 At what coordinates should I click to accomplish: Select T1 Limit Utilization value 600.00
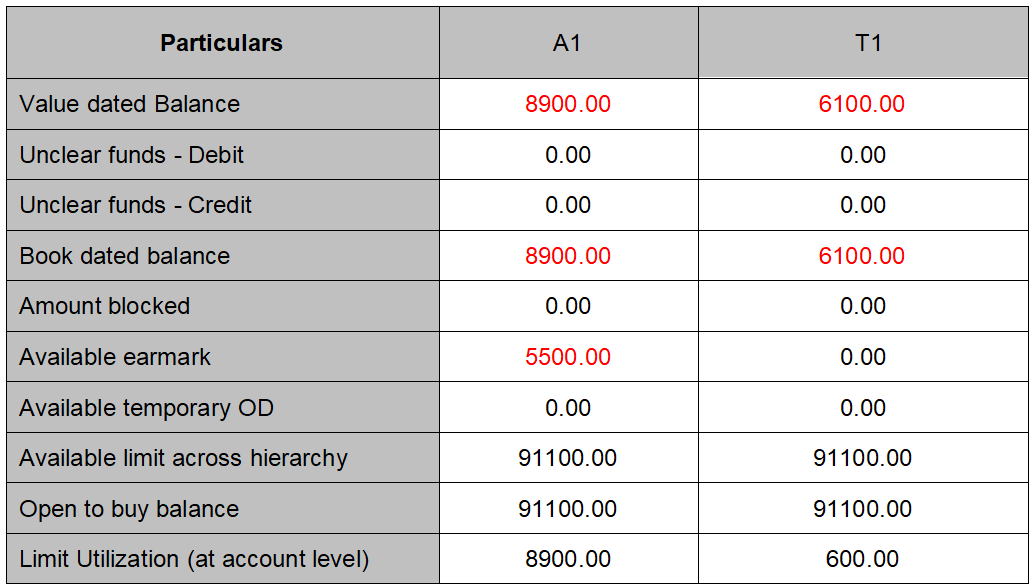(x=862, y=559)
